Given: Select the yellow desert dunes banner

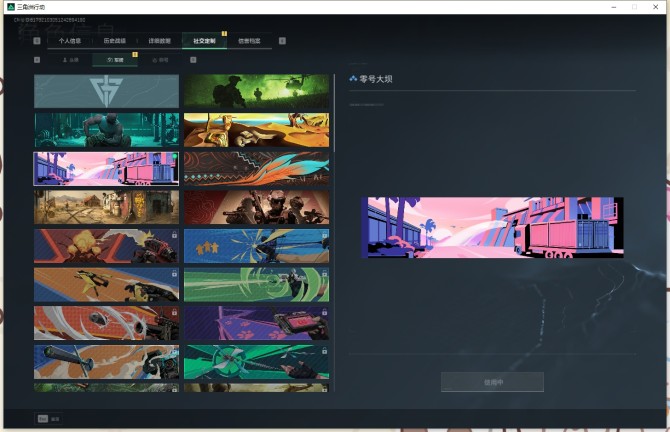Looking at the screenshot, I should [256, 130].
